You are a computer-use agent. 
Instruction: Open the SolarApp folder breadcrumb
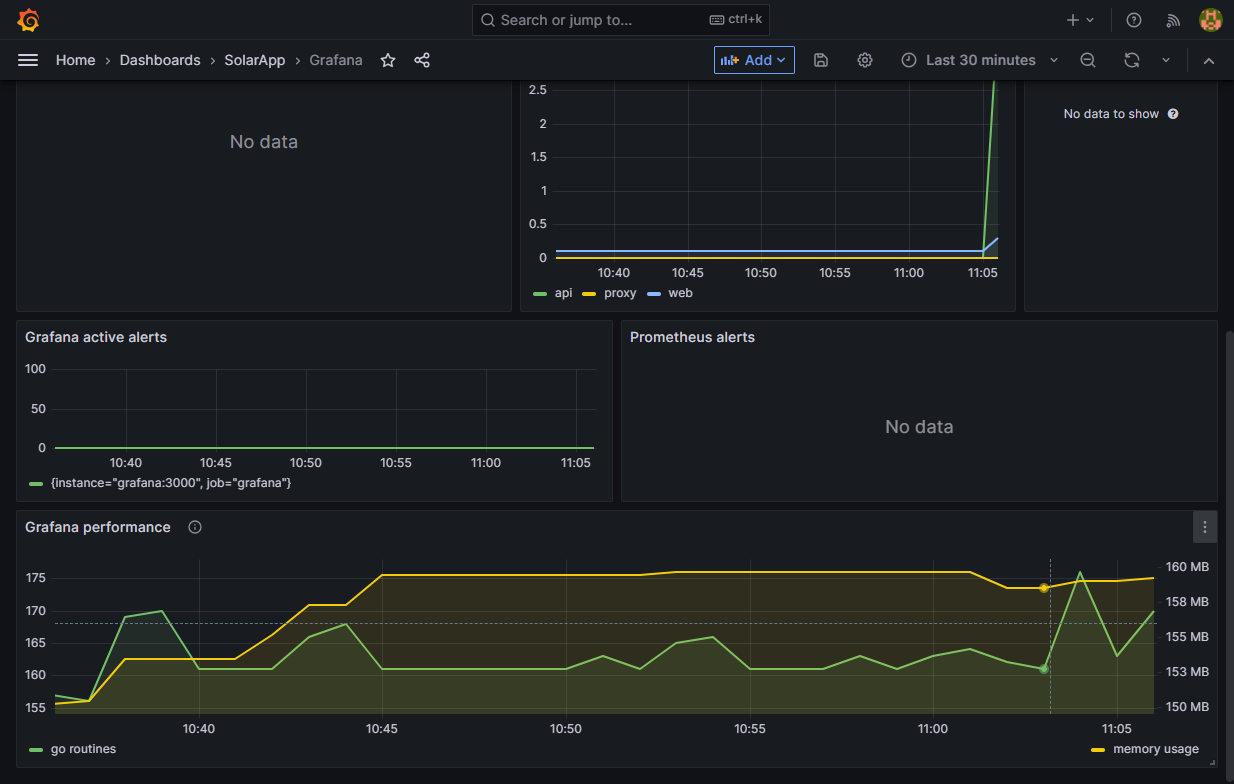(254, 60)
